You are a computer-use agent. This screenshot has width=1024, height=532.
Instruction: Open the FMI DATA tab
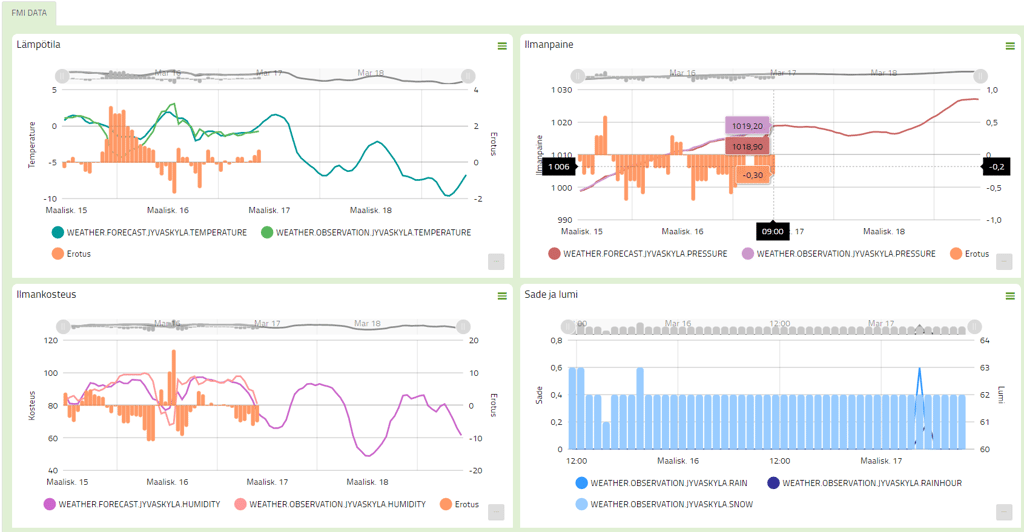click(x=29, y=13)
